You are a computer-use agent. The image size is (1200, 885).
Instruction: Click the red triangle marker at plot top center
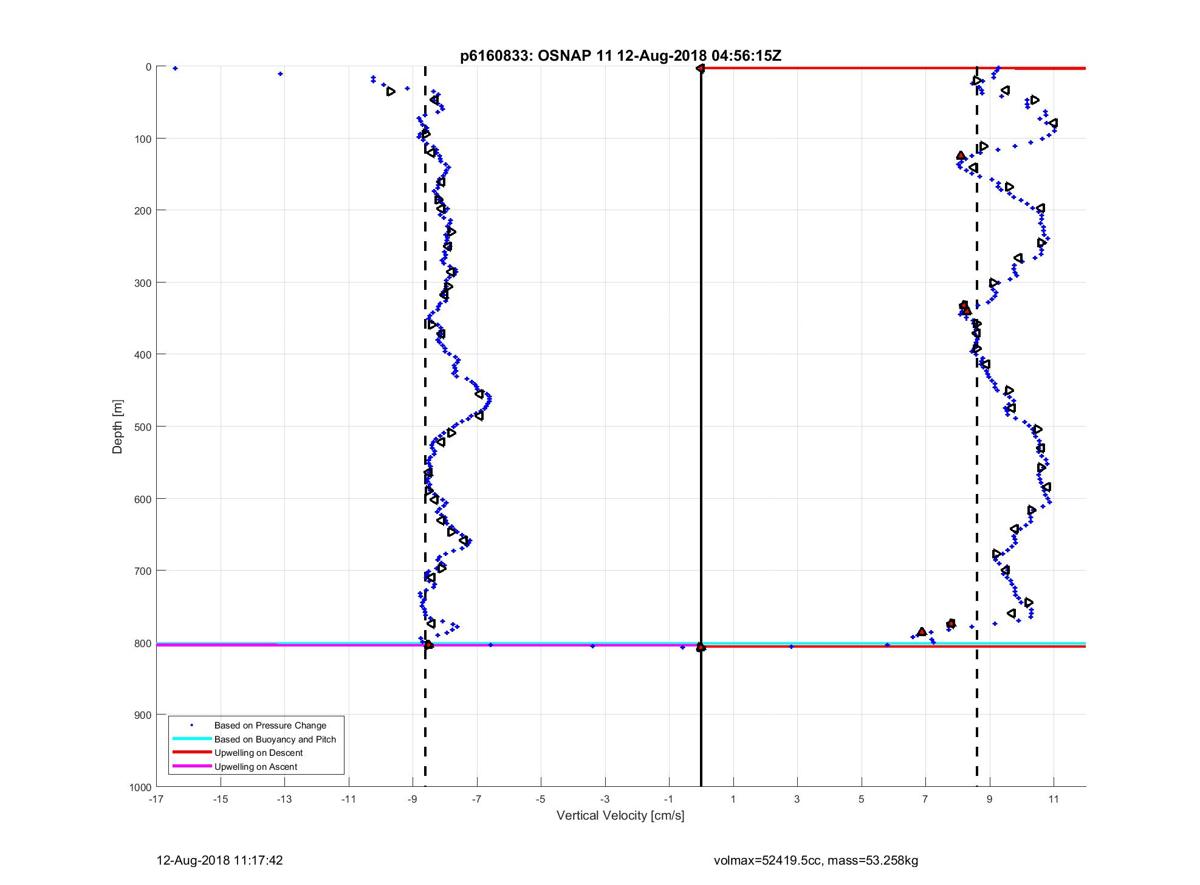pos(700,68)
